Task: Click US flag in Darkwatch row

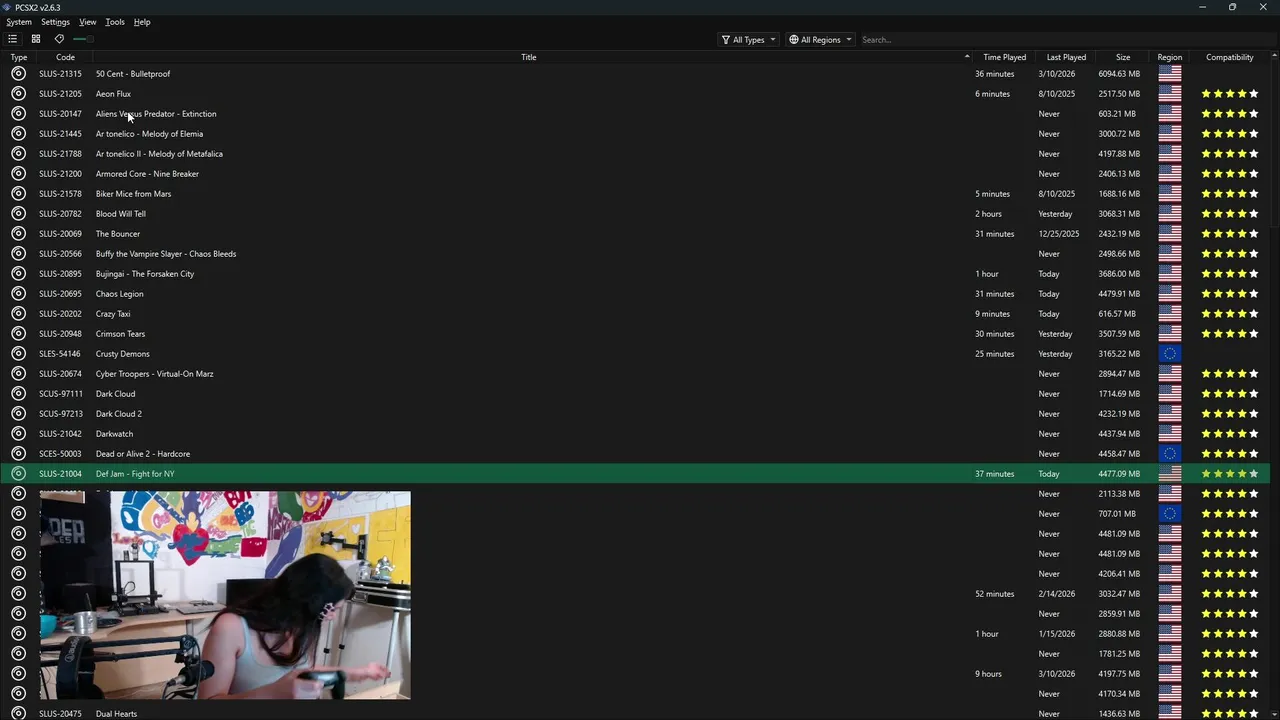Action: (x=1170, y=434)
